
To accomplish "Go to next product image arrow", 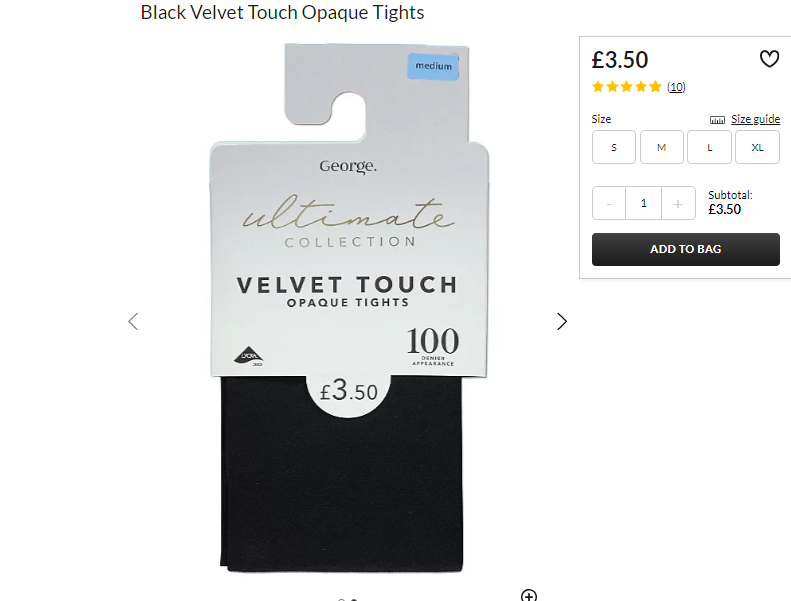I will pyautogui.click(x=561, y=321).
